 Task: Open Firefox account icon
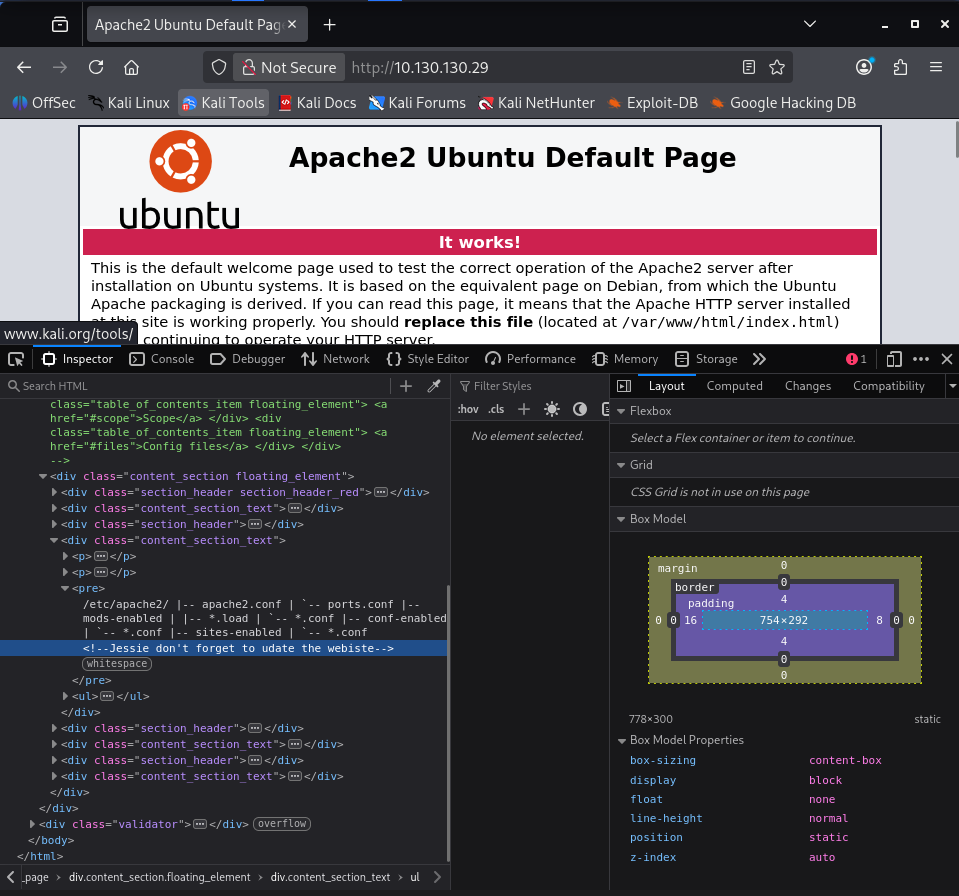click(x=864, y=67)
